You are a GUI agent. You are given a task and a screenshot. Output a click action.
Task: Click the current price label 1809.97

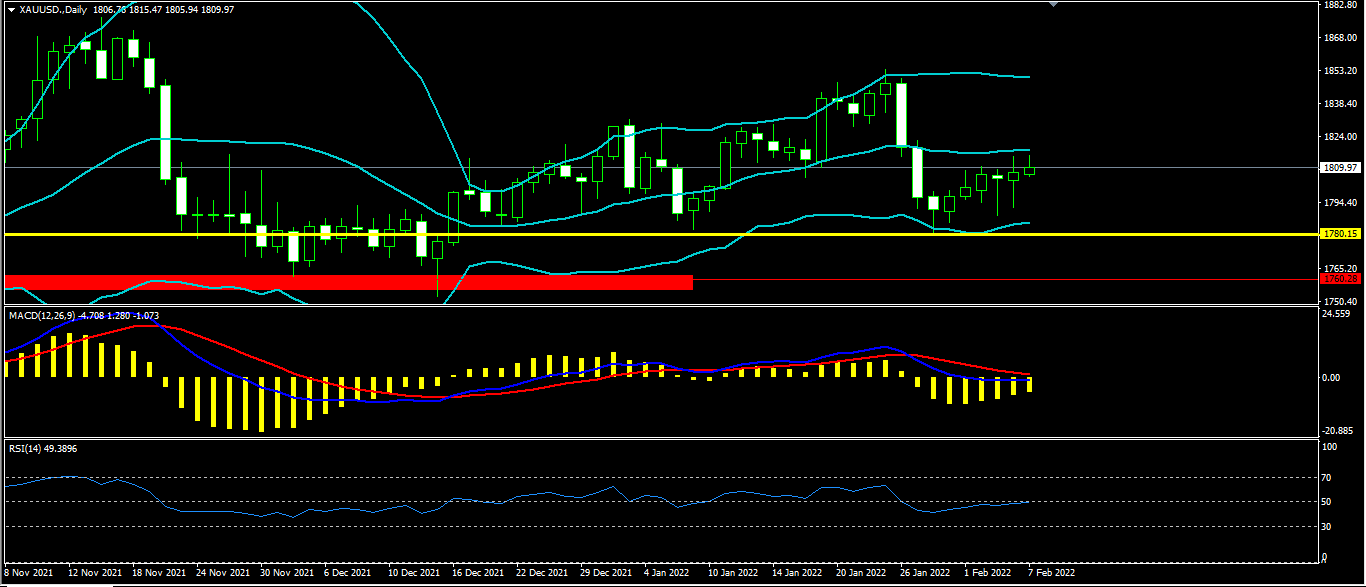[x=1339, y=168]
